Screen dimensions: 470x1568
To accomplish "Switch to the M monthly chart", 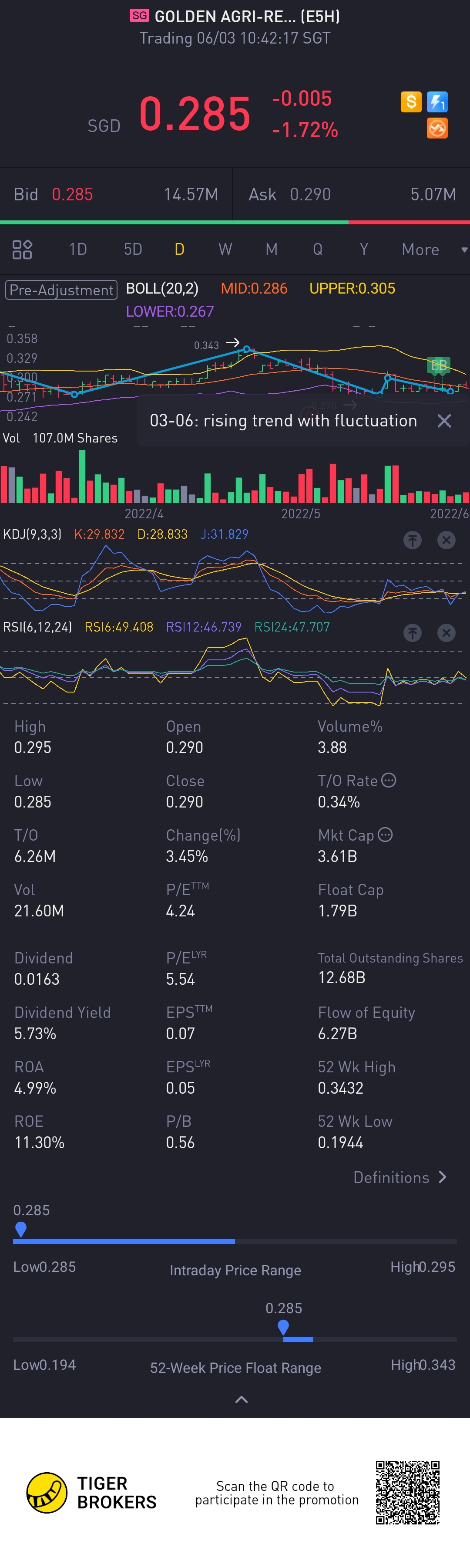I will pos(272,250).
